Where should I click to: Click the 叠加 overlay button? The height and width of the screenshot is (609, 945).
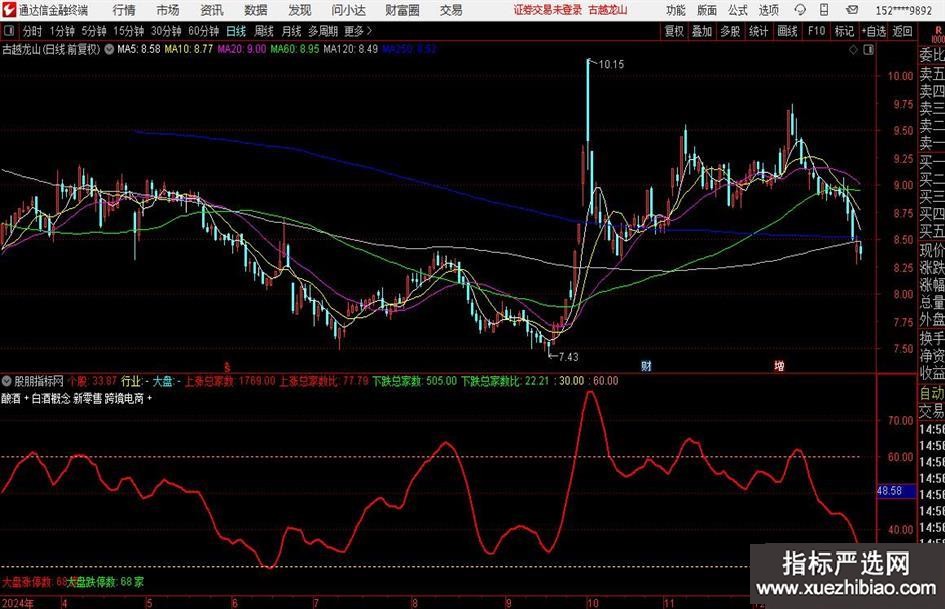point(702,31)
